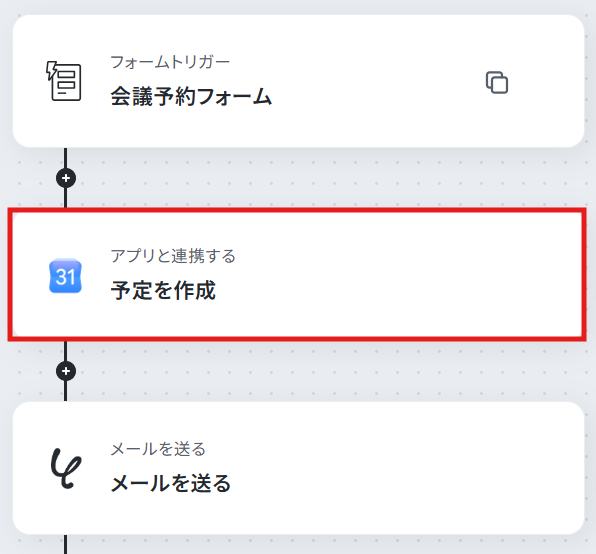The image size is (596, 554).
Task: Open the 予定を作成 step title
Action: coord(163,290)
